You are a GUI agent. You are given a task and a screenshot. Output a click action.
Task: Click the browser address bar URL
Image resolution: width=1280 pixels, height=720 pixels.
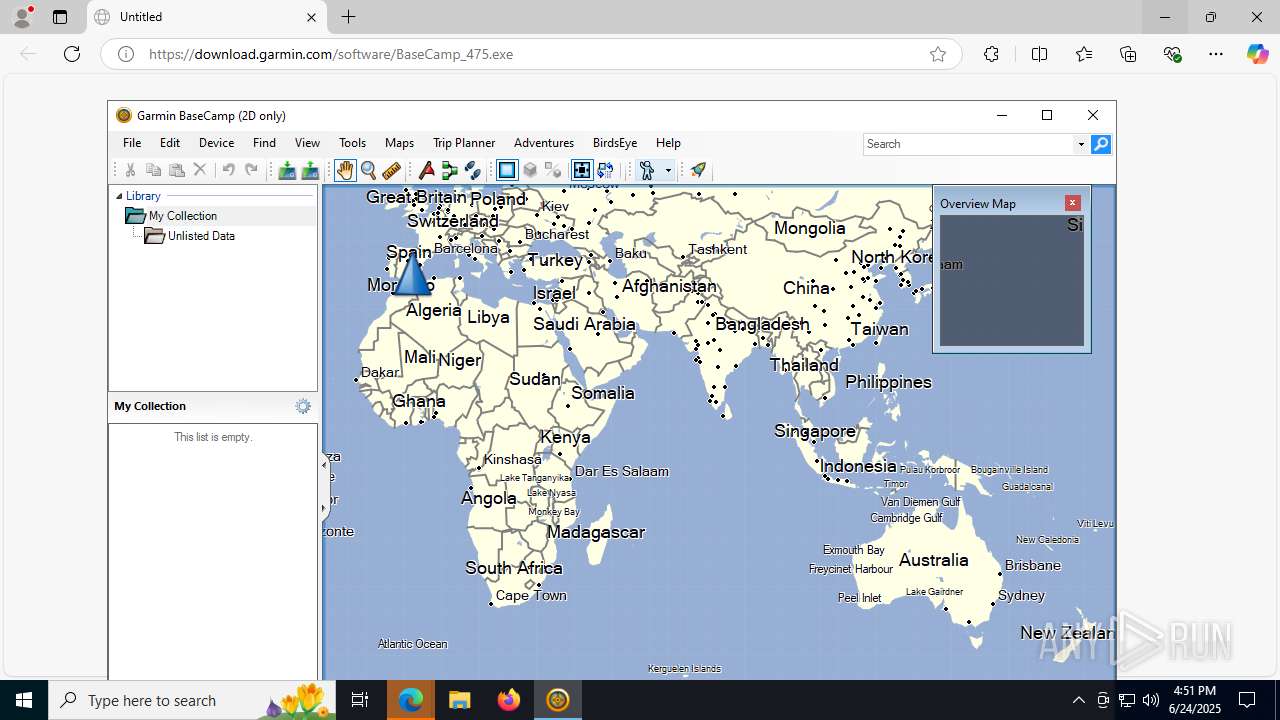coord(331,54)
